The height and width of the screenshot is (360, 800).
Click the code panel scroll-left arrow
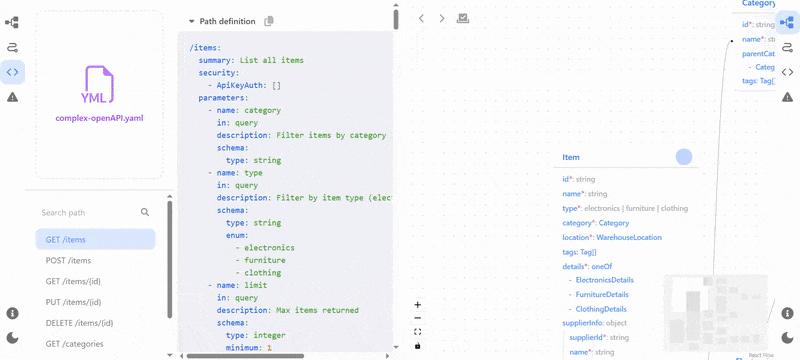(x=183, y=356)
